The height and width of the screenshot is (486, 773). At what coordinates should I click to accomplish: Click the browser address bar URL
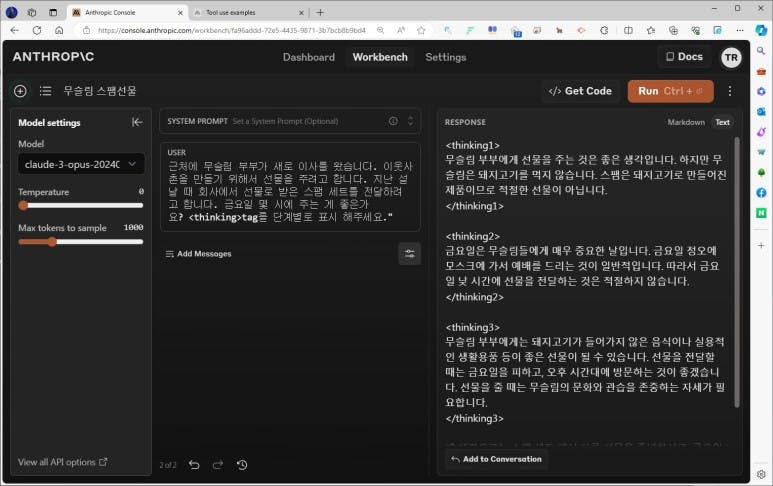(232, 31)
